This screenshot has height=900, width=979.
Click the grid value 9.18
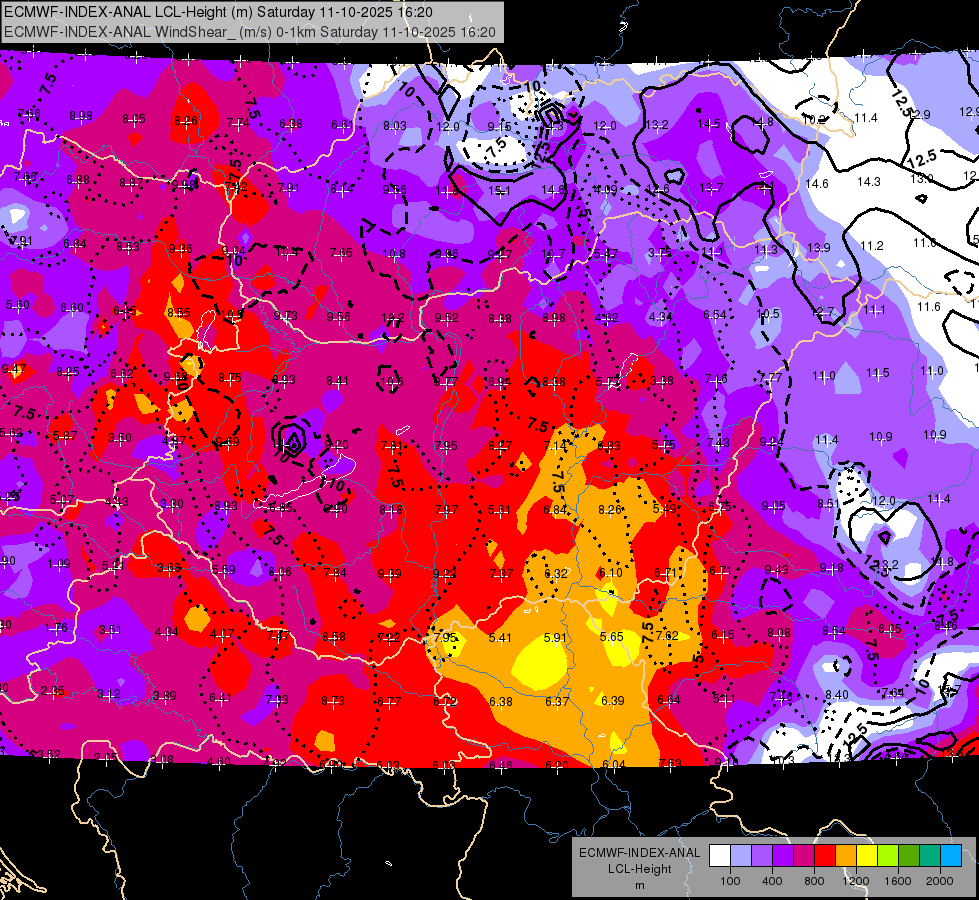(832, 568)
